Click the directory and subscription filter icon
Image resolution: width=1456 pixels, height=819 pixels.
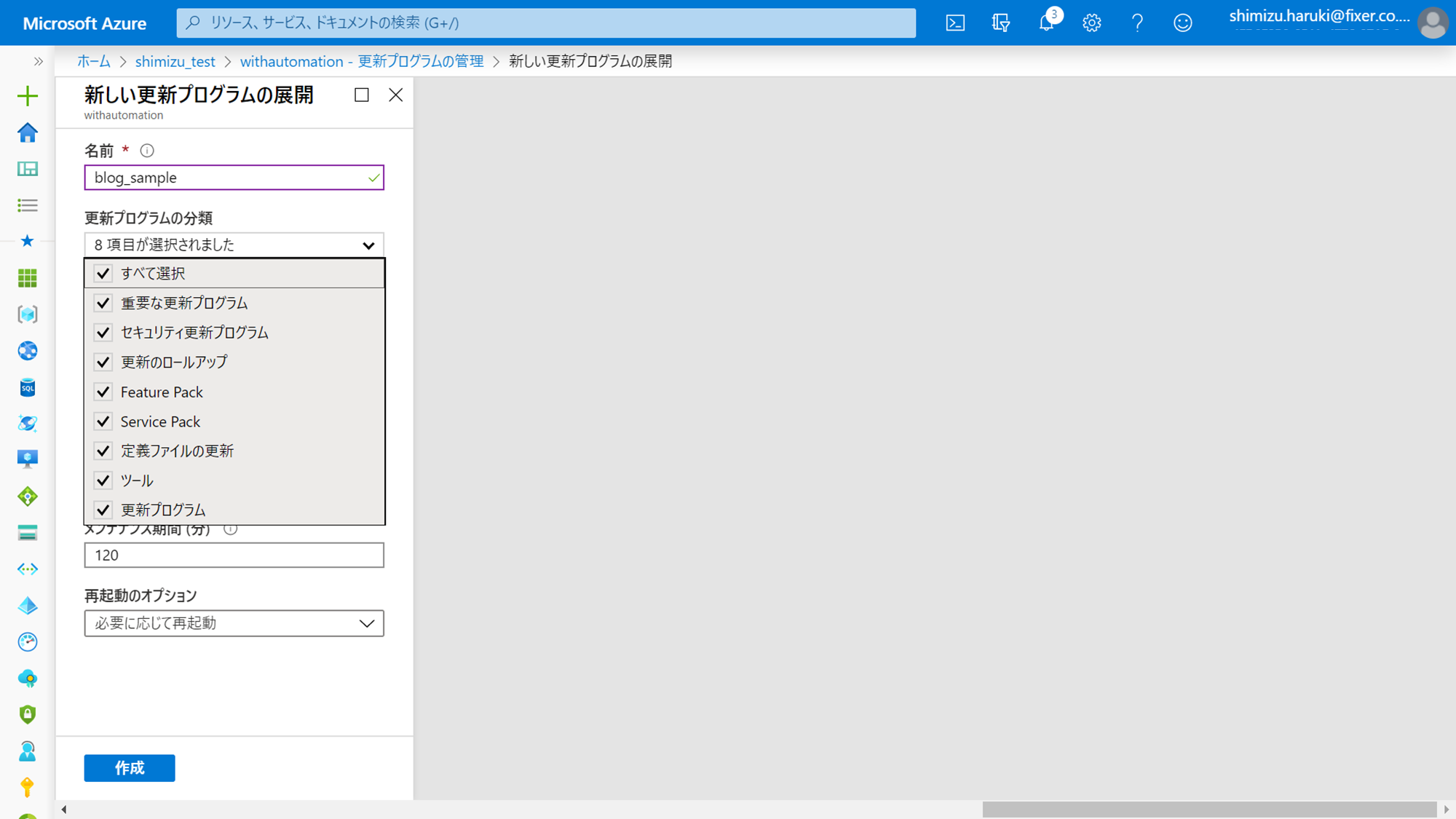(x=1001, y=23)
